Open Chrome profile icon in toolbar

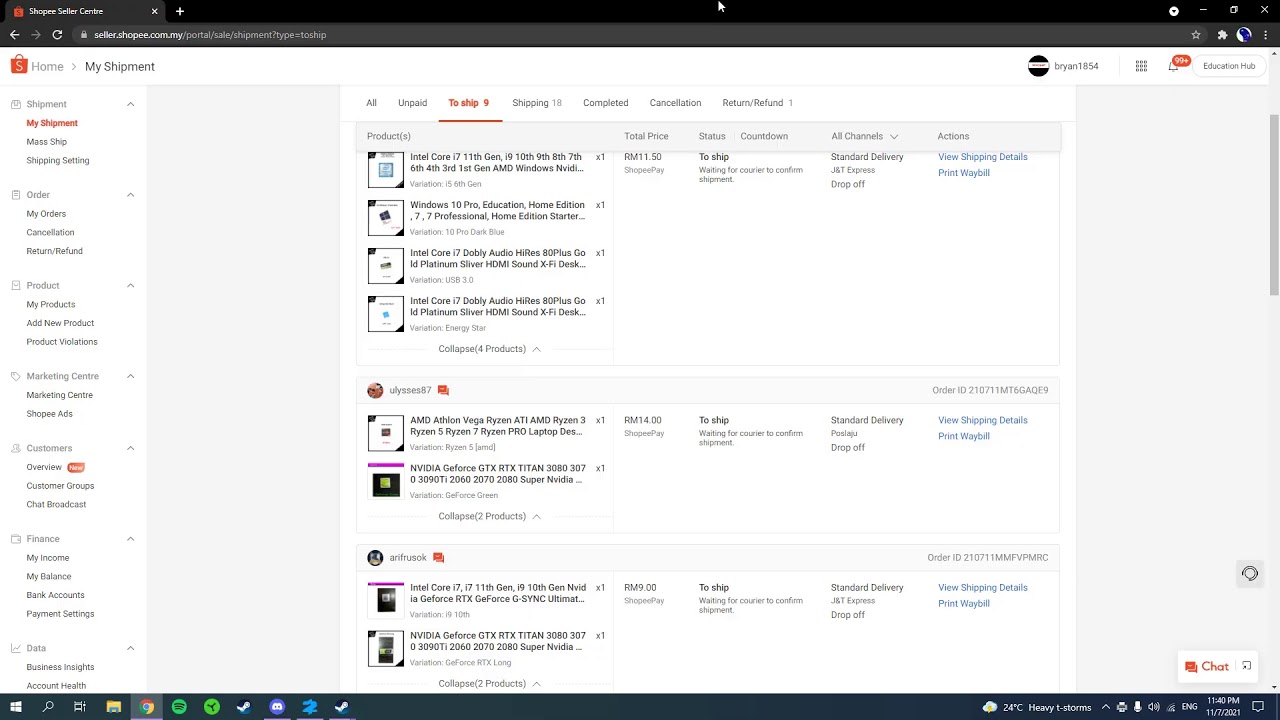[x=1244, y=35]
